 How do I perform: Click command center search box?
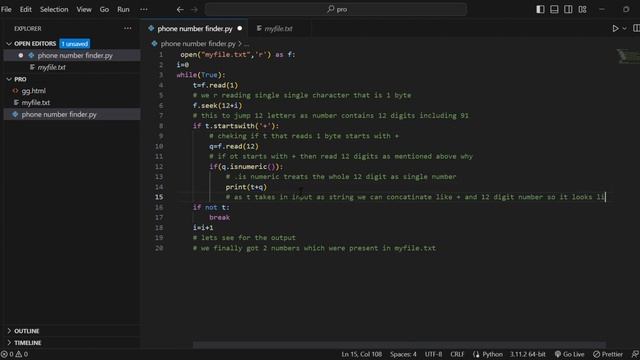[x=336, y=9]
